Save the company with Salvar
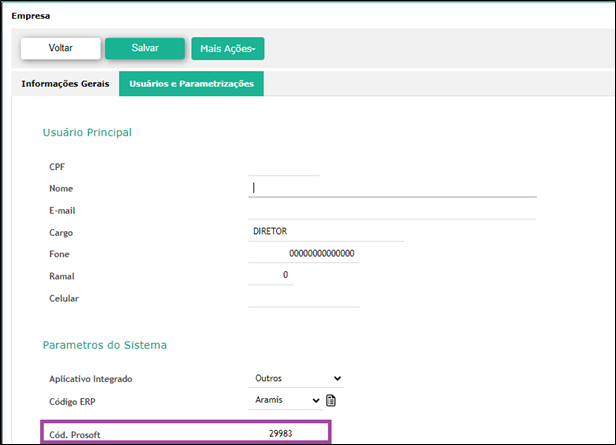 [x=145, y=48]
